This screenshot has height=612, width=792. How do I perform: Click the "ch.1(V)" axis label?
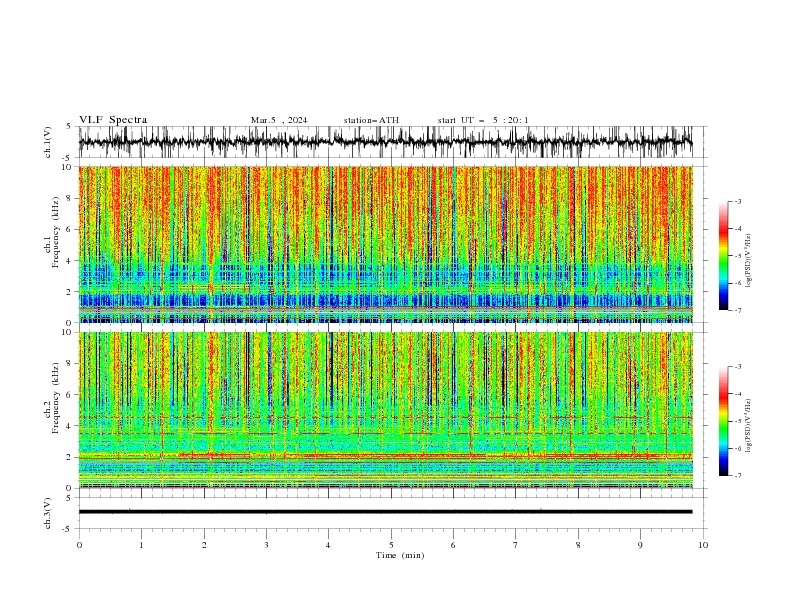(x=48, y=142)
